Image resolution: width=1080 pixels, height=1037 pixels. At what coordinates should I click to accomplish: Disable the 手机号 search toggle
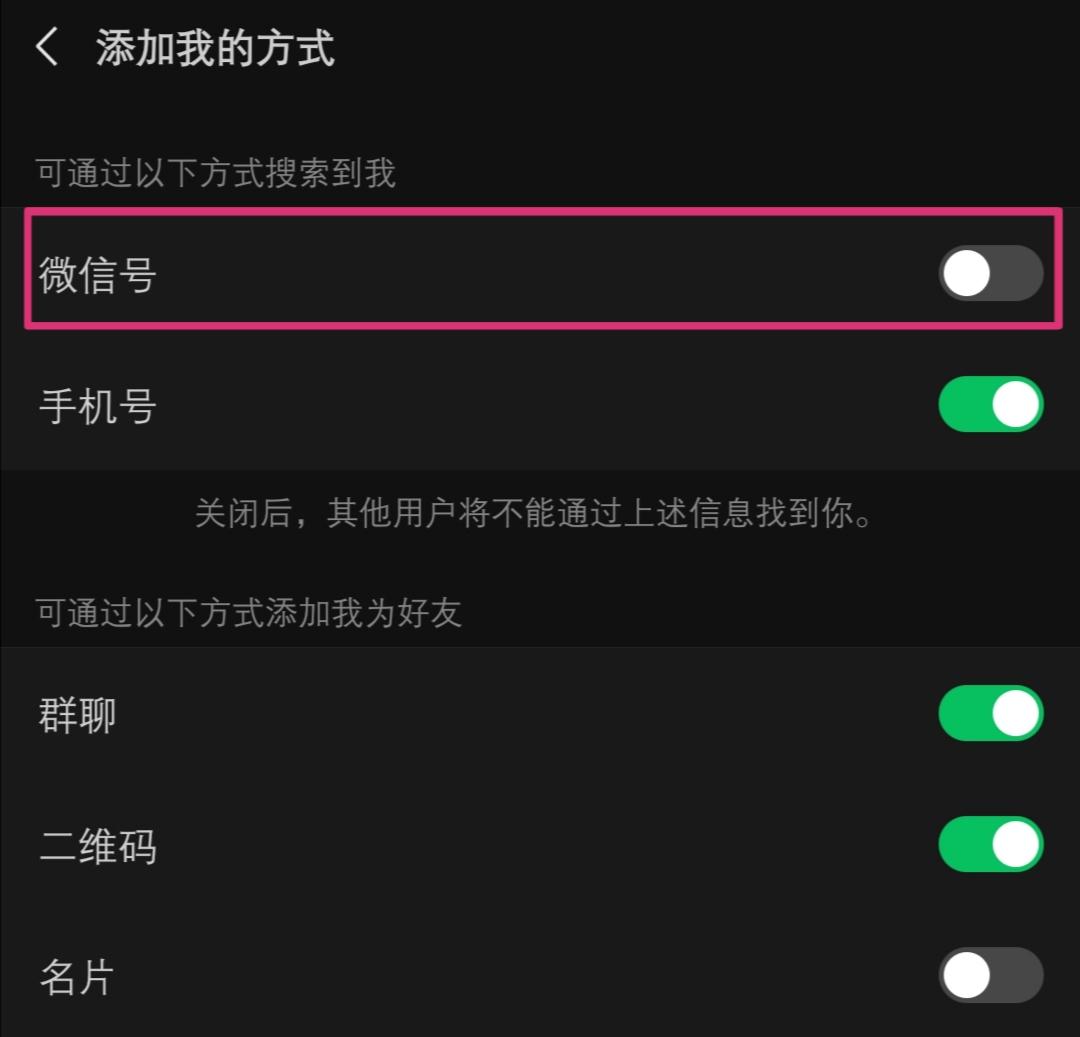(991, 405)
